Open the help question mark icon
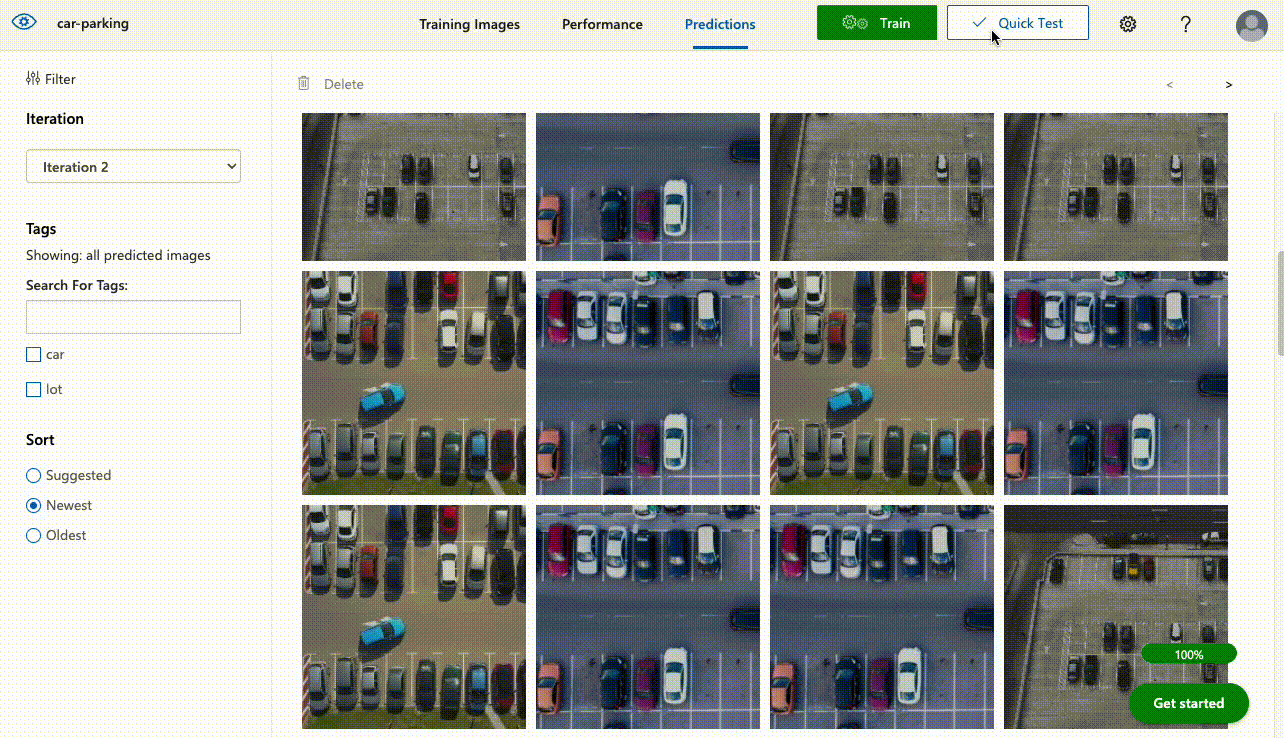The height and width of the screenshot is (738, 1284). pos(1186,24)
